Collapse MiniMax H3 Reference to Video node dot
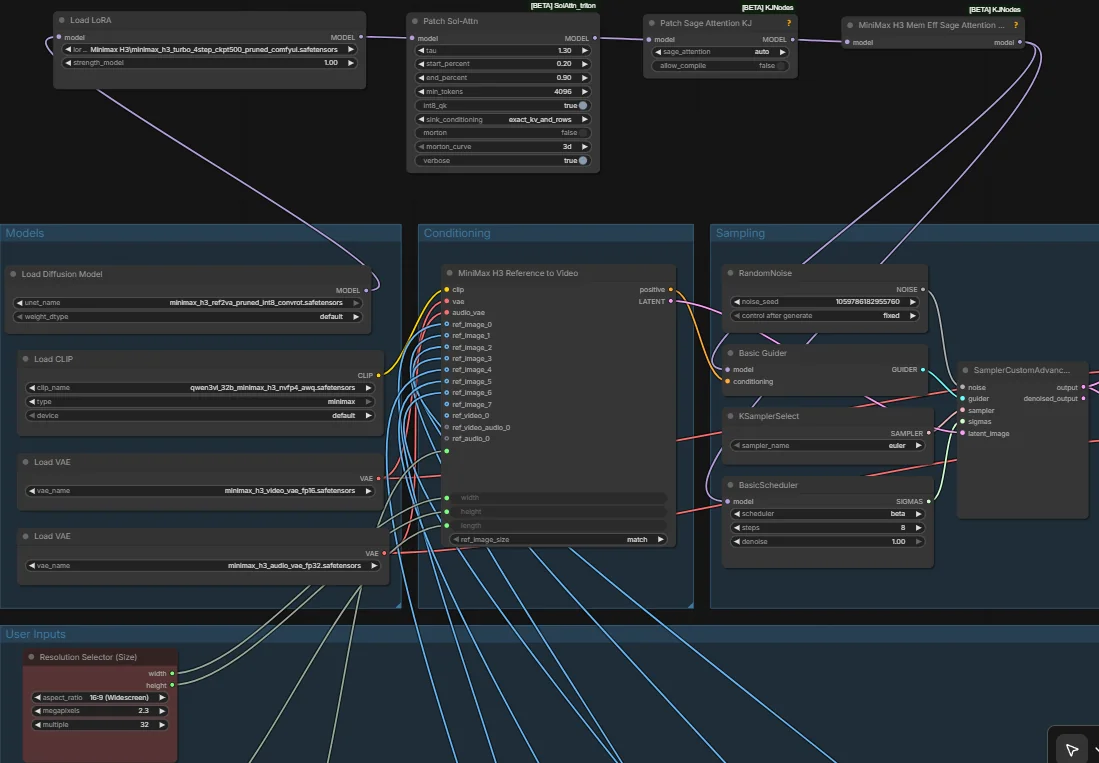 click(x=450, y=273)
